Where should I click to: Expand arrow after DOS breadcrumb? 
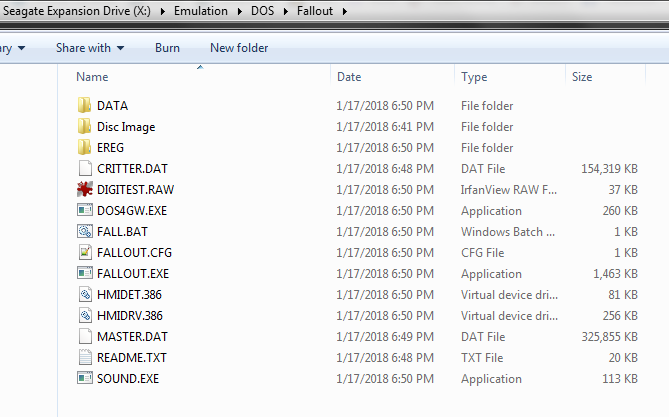click(x=286, y=11)
